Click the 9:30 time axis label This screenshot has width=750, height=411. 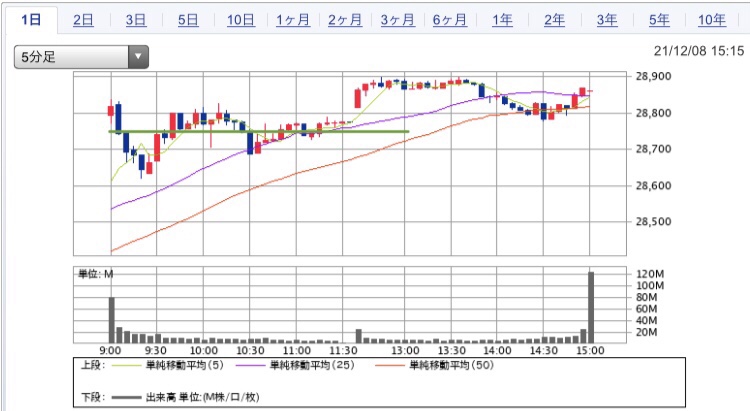(x=155, y=351)
